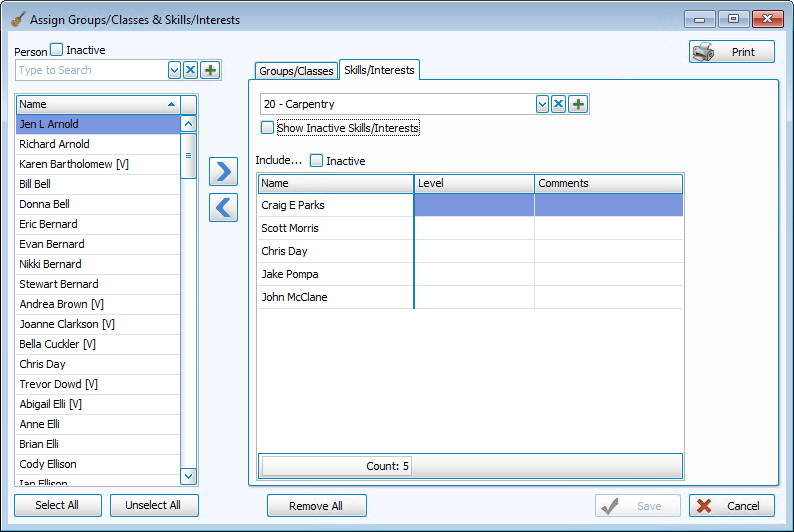
Task: Move selected person right with arrow button
Action: pos(223,171)
